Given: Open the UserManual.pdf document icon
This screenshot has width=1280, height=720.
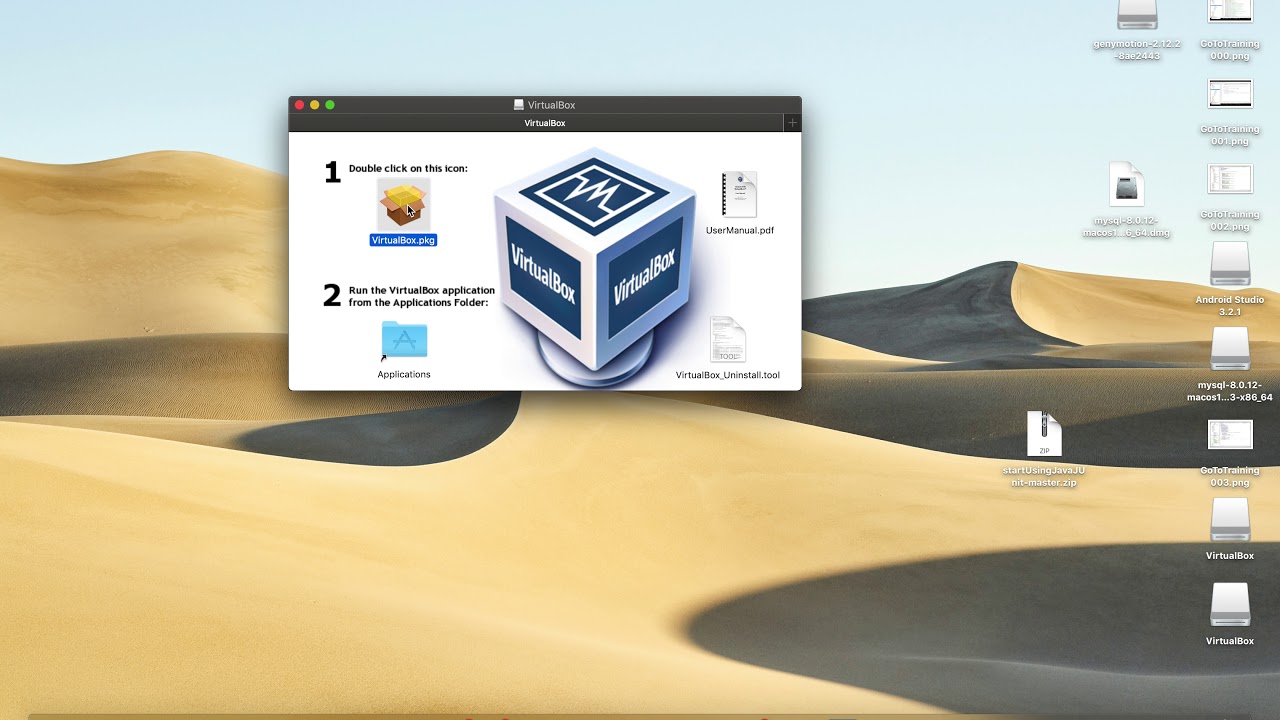Looking at the screenshot, I should [x=740, y=195].
